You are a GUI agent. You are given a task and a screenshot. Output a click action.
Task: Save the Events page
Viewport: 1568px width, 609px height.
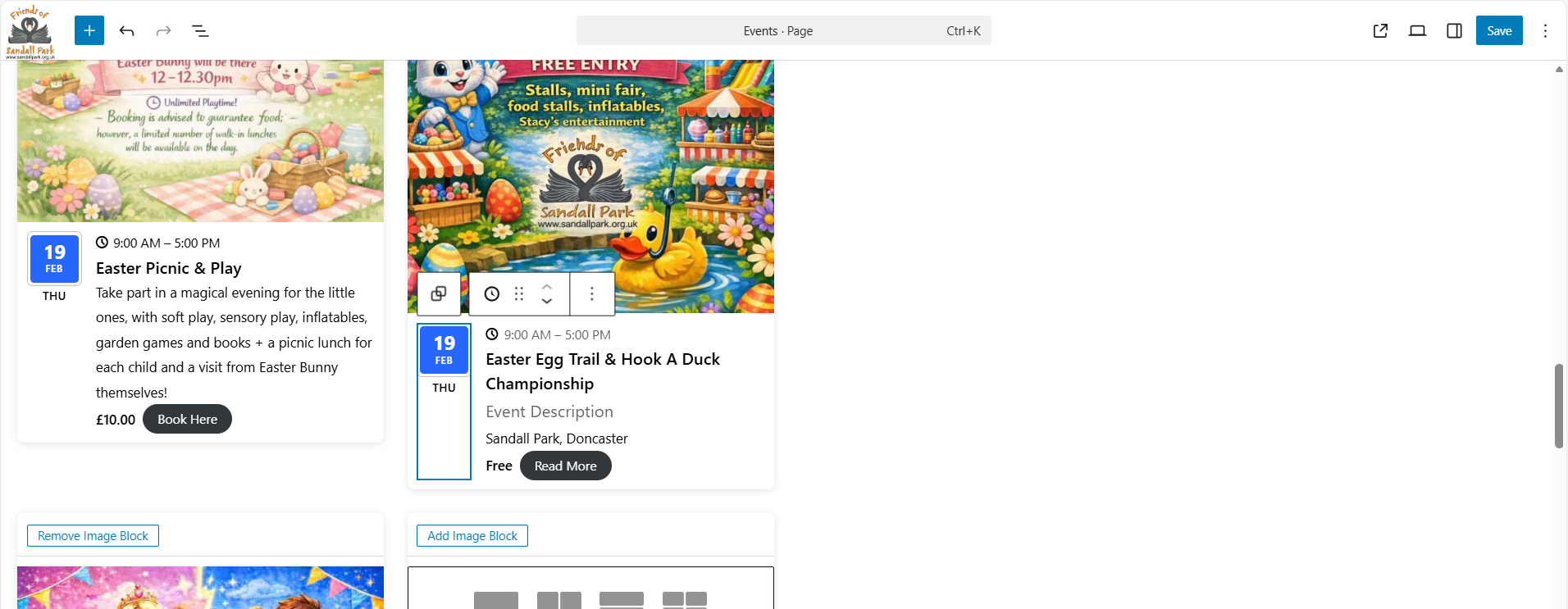(x=1499, y=30)
